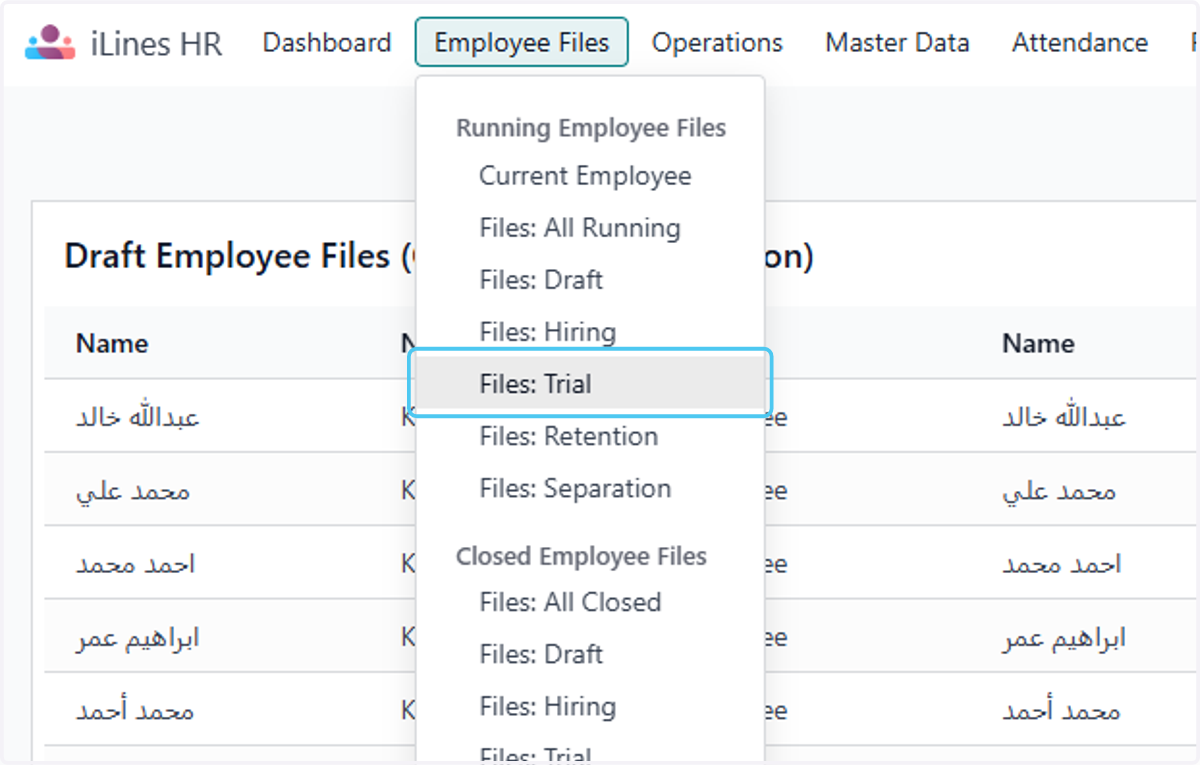Open Files: Draft under Running Employee Files
The image size is (1200, 765).
click(x=541, y=280)
